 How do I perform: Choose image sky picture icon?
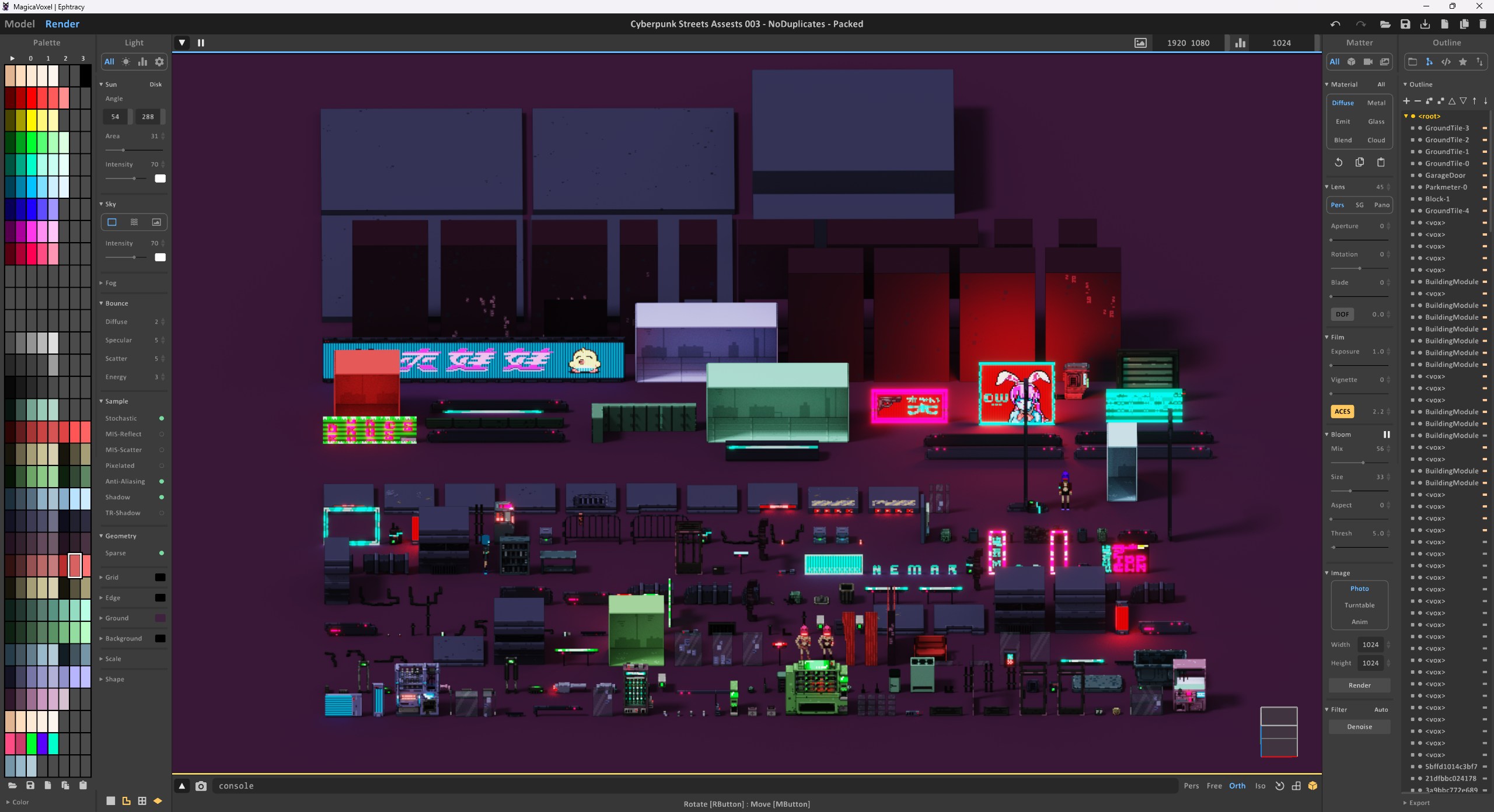point(156,222)
